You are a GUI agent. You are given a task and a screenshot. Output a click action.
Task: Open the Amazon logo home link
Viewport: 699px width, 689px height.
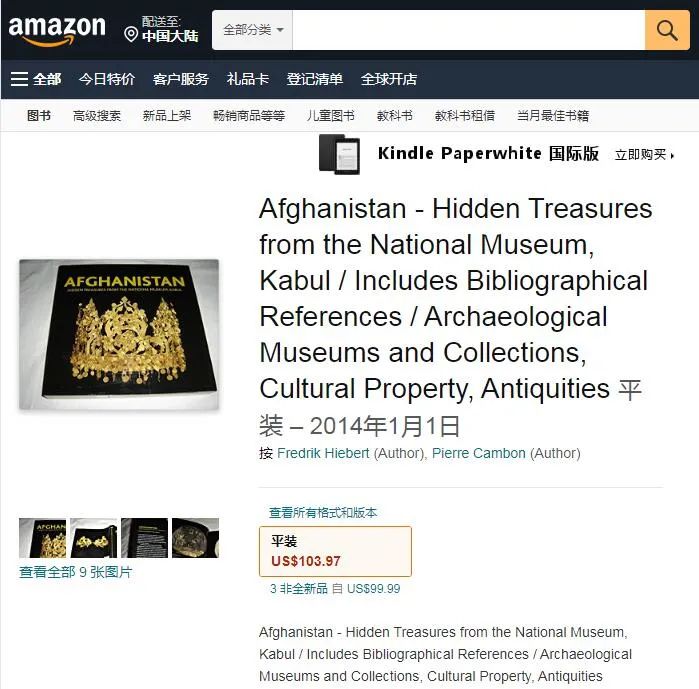57,31
